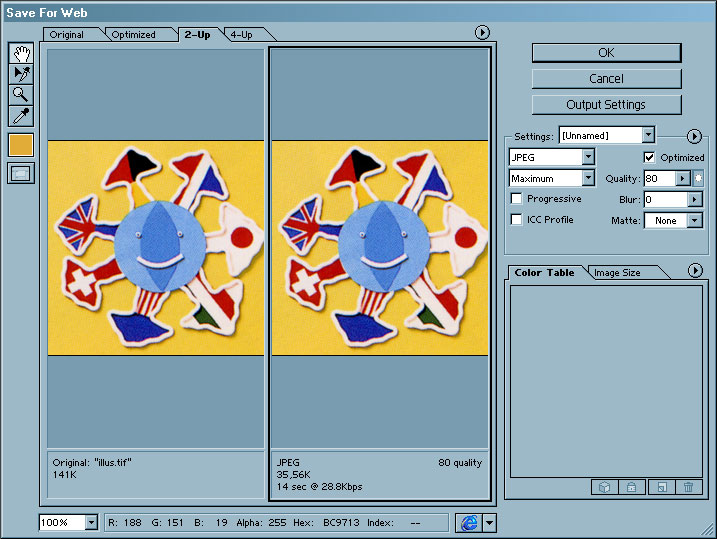This screenshot has width=717, height=539.
Task: Toggle slices visibility button
Action: point(21,173)
